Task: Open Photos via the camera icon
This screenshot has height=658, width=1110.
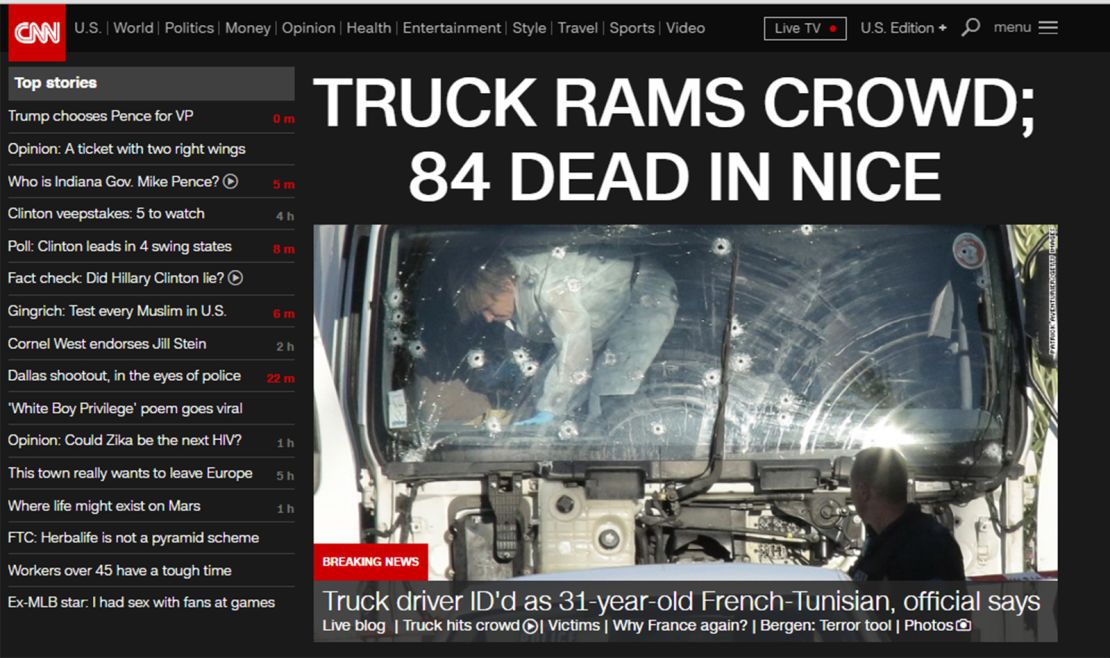Action: coord(962,624)
